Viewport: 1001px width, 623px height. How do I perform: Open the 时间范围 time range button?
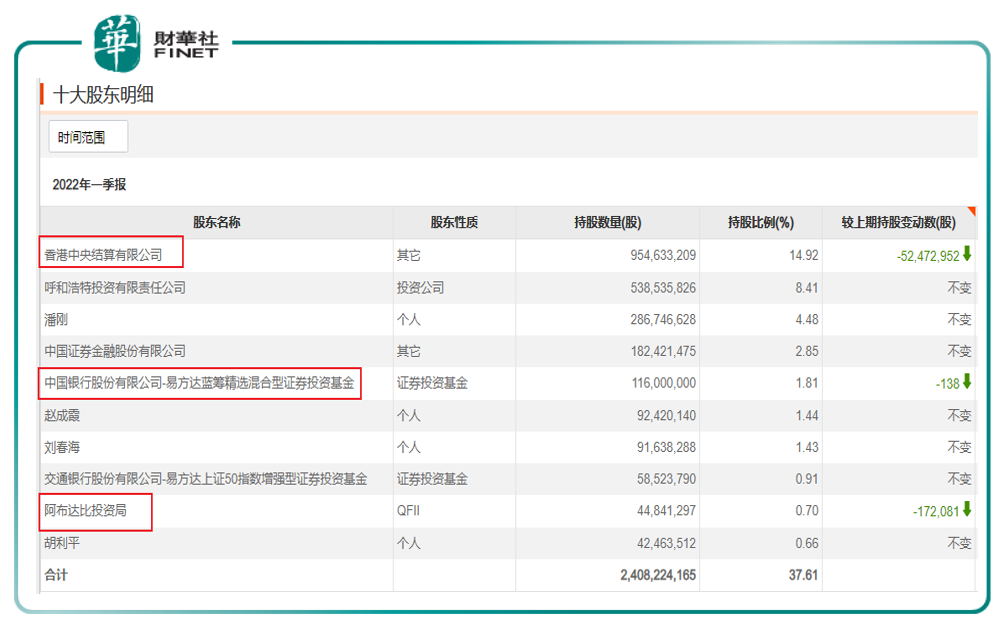click(x=88, y=137)
